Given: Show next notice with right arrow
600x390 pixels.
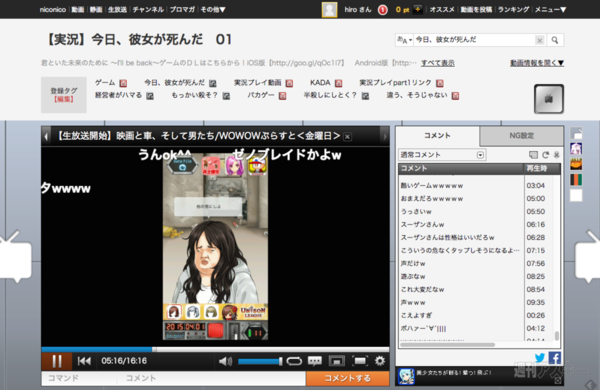Looking at the screenshot, I should point(385,136).
